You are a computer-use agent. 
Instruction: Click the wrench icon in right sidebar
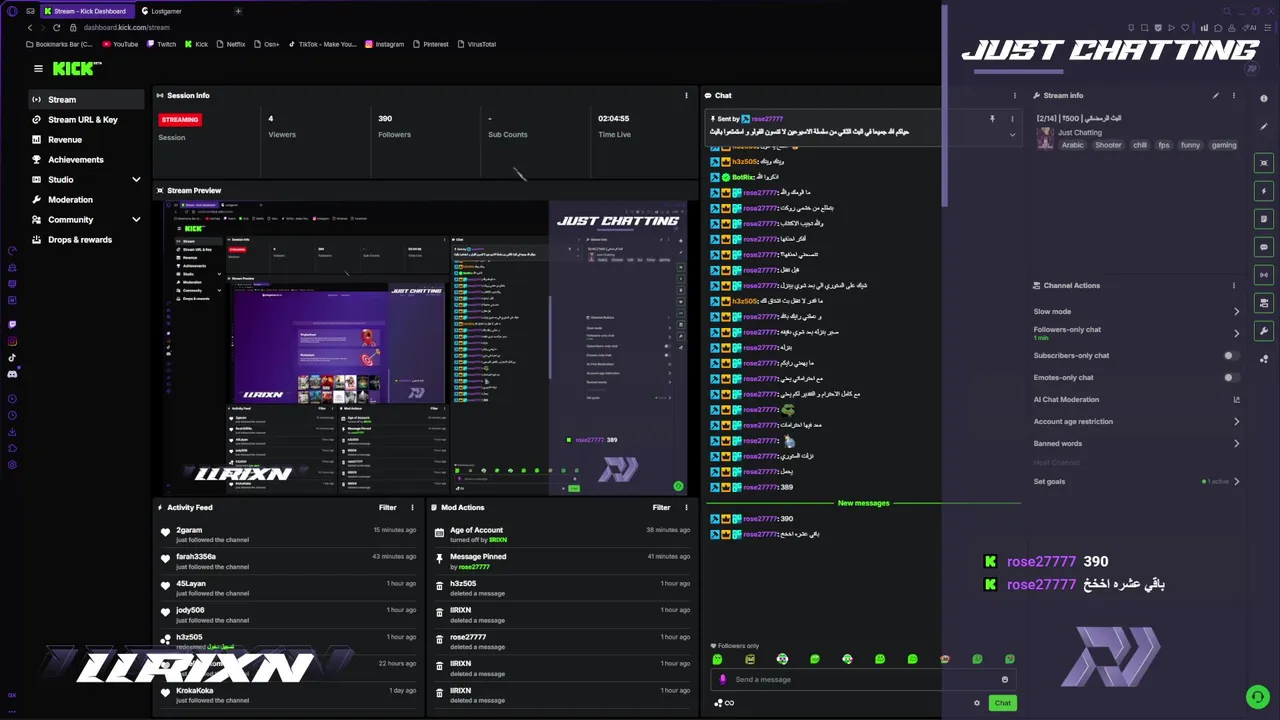(x=1264, y=331)
